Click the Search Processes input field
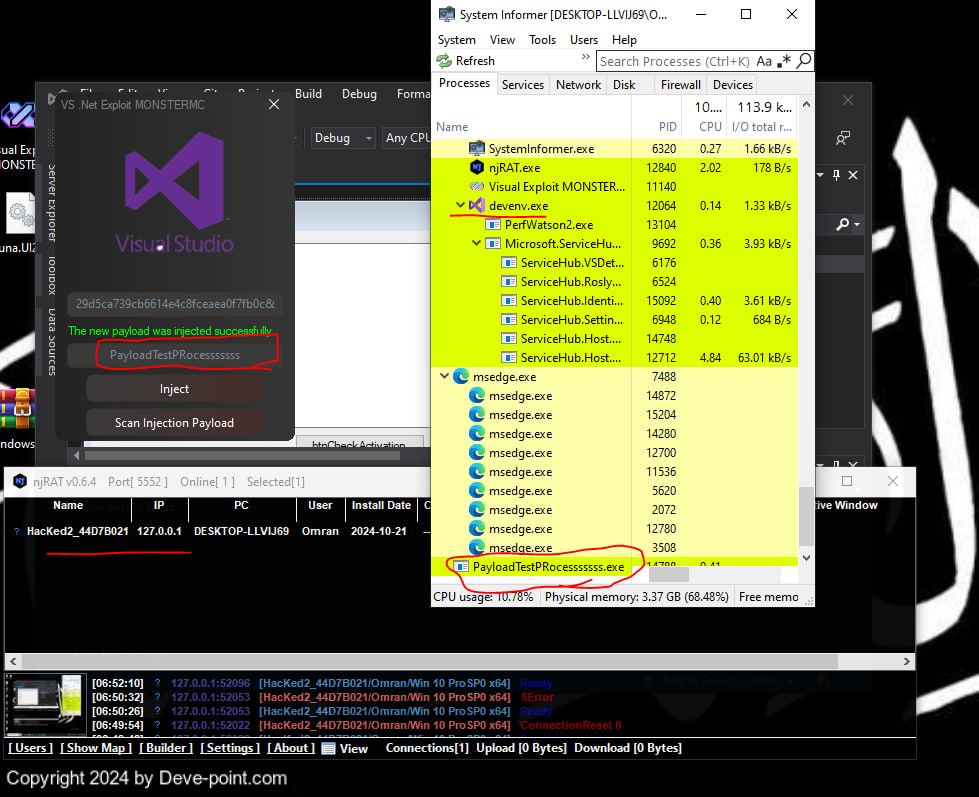 pyautogui.click(x=675, y=61)
